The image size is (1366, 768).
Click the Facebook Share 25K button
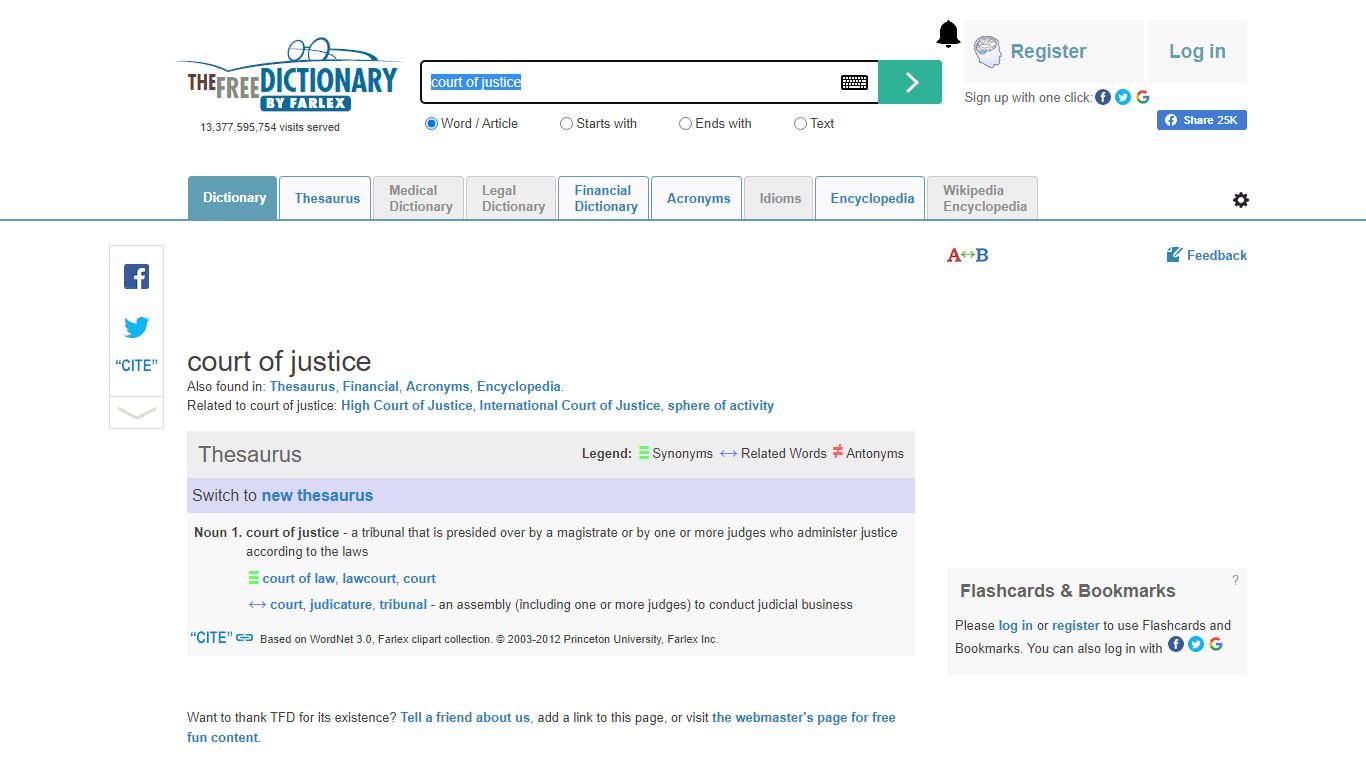(1202, 120)
